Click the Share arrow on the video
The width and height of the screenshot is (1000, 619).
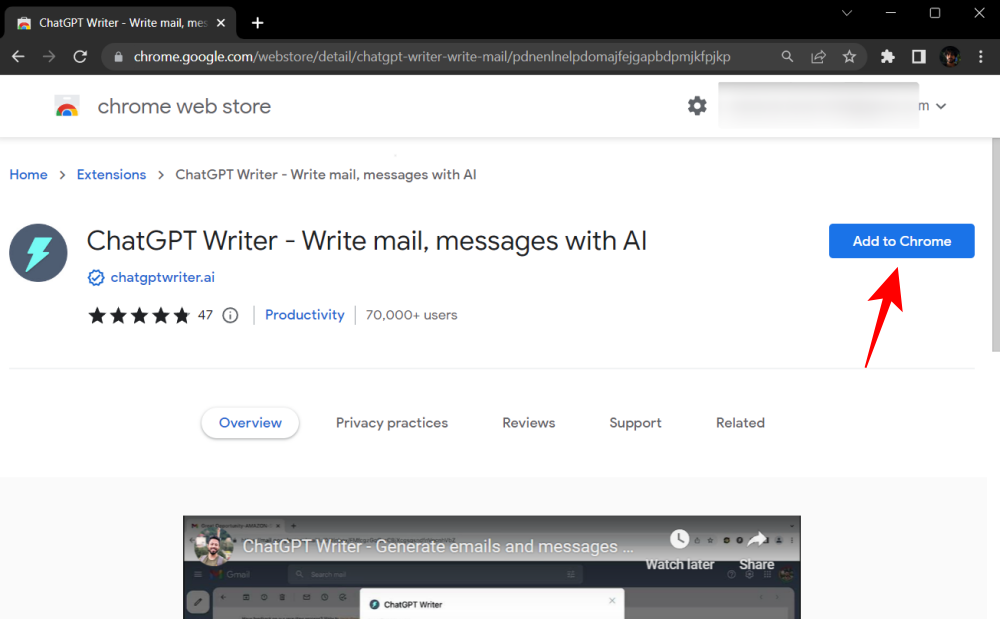756,540
